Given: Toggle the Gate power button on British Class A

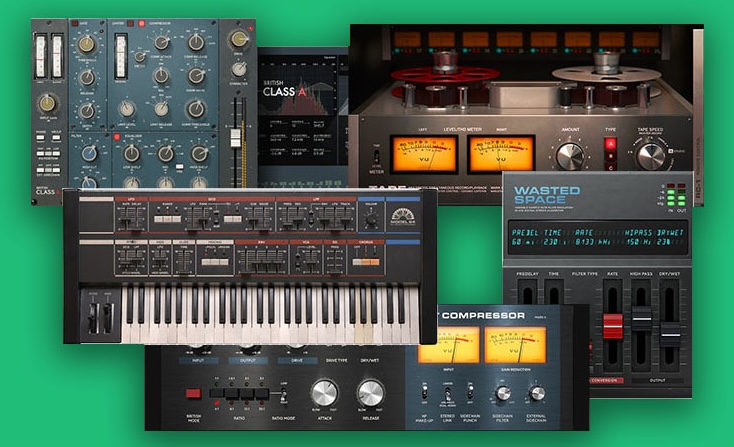Looking at the screenshot, I should (74, 23).
